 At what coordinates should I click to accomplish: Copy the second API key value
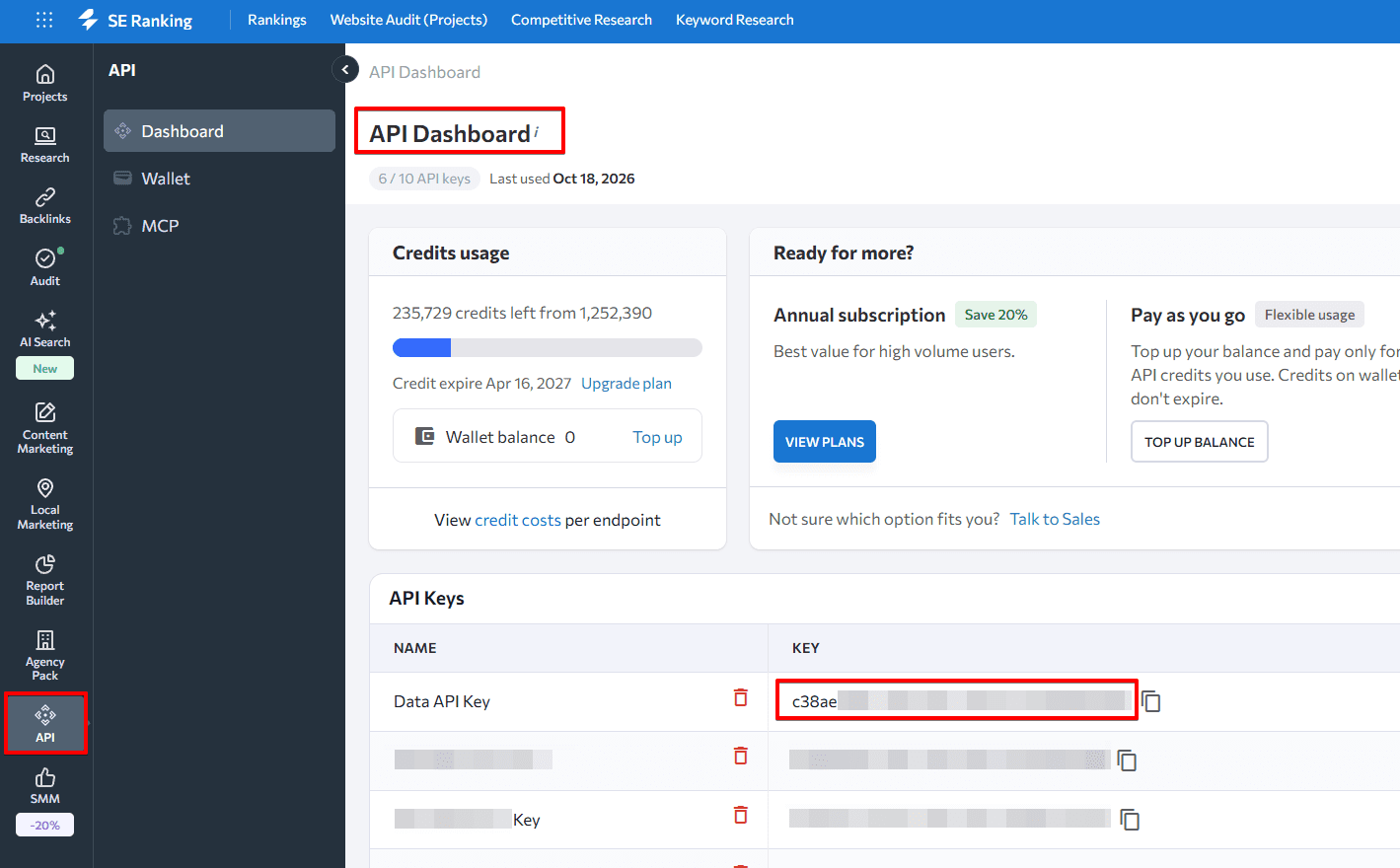(1128, 760)
